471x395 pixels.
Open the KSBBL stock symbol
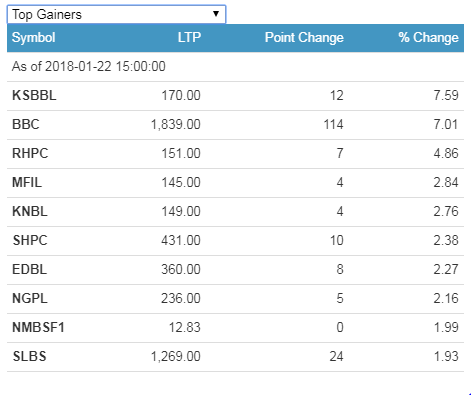coord(34,95)
